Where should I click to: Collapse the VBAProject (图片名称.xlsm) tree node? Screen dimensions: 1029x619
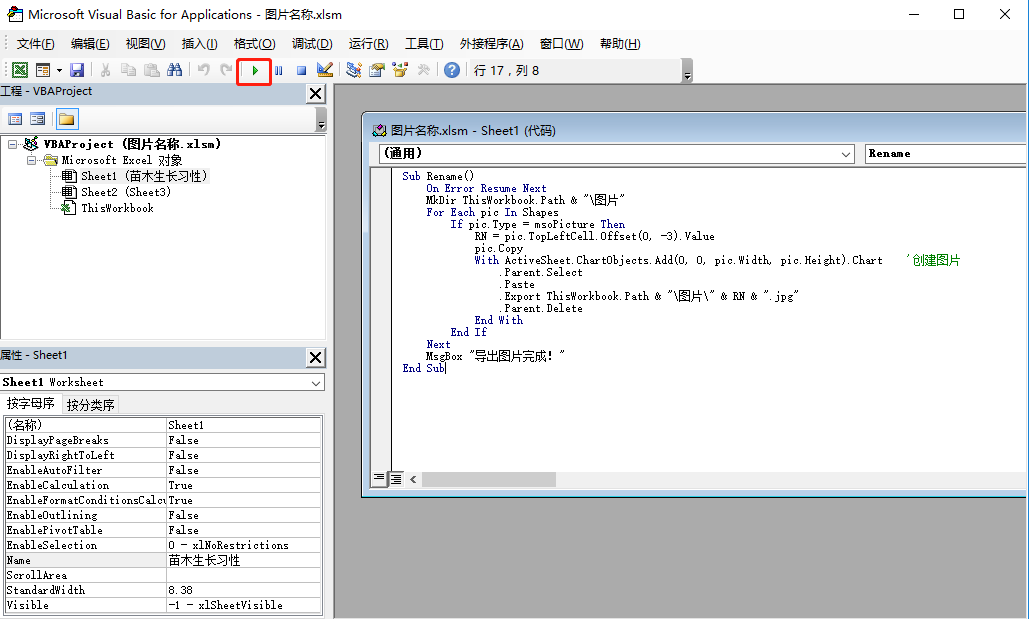pos(12,144)
